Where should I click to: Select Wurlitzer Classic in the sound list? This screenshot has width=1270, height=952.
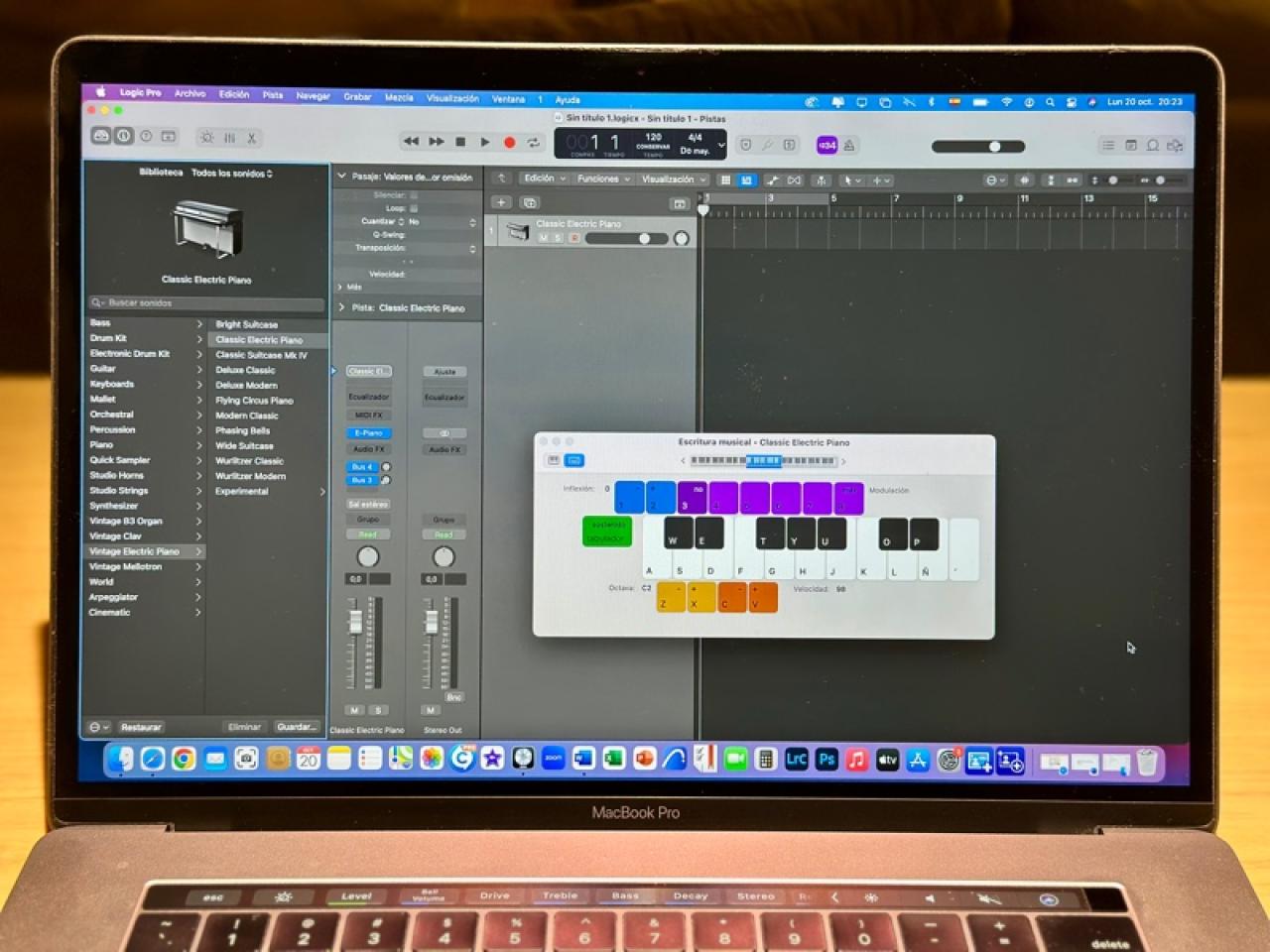point(249,461)
